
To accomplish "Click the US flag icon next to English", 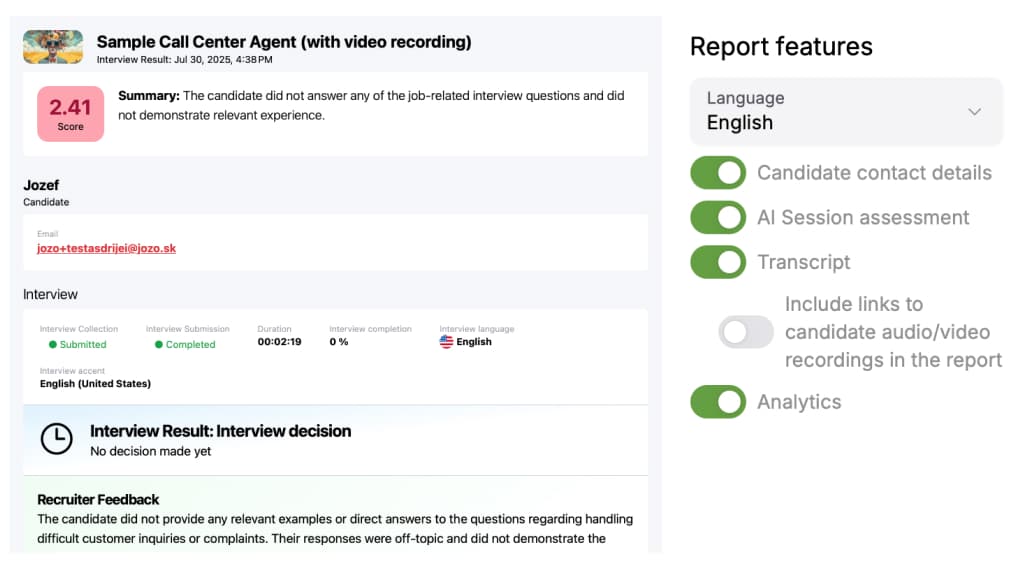I will (x=446, y=342).
